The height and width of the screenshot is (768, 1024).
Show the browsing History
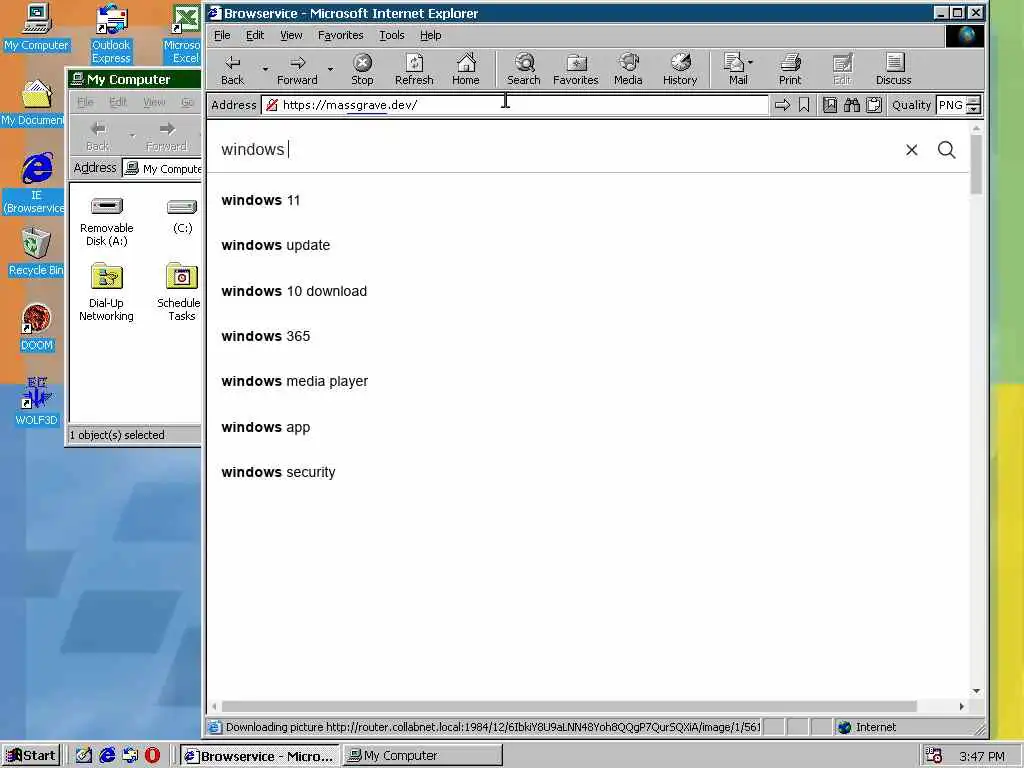coord(680,70)
